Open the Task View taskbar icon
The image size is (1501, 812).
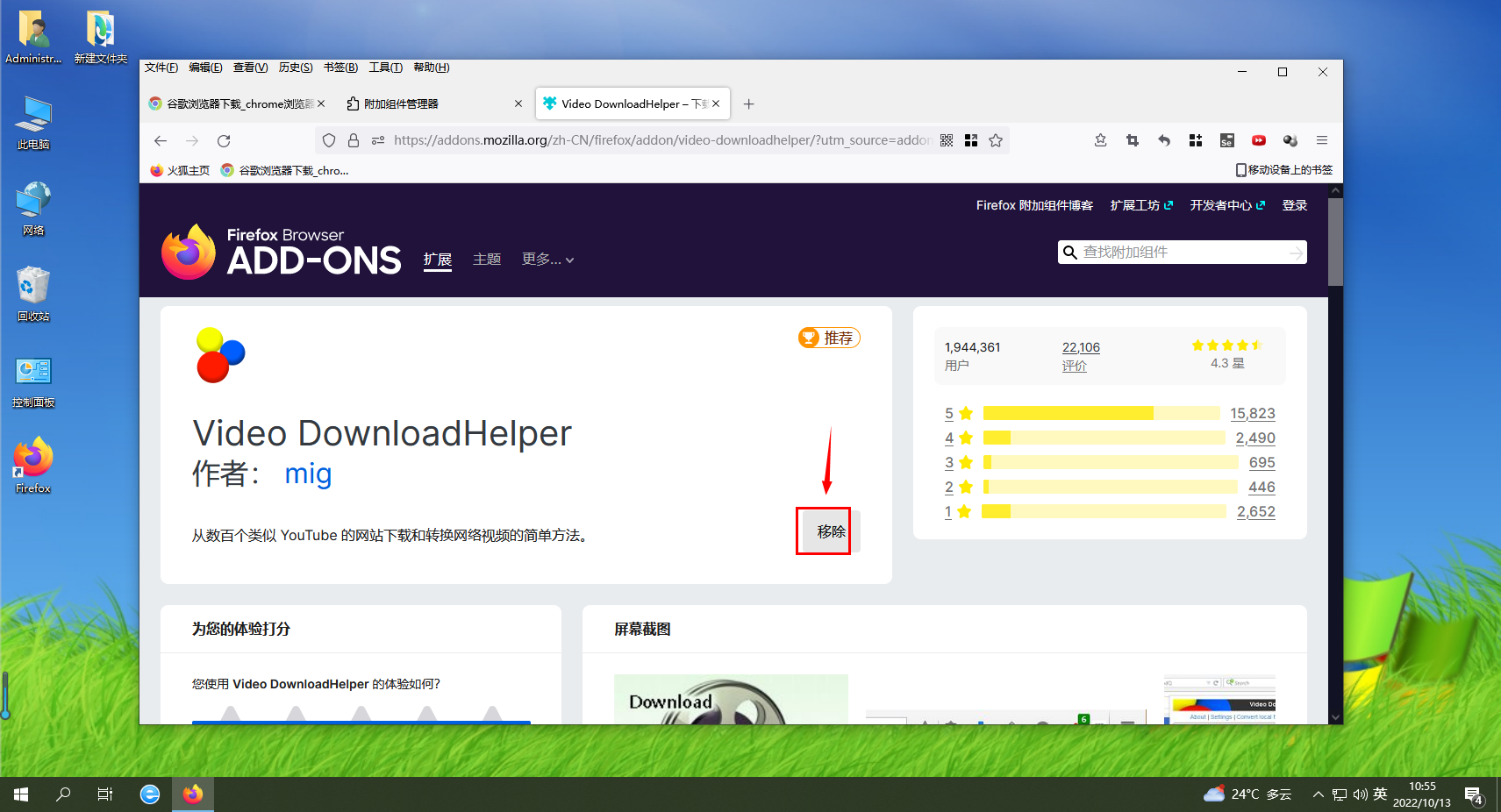[105, 794]
